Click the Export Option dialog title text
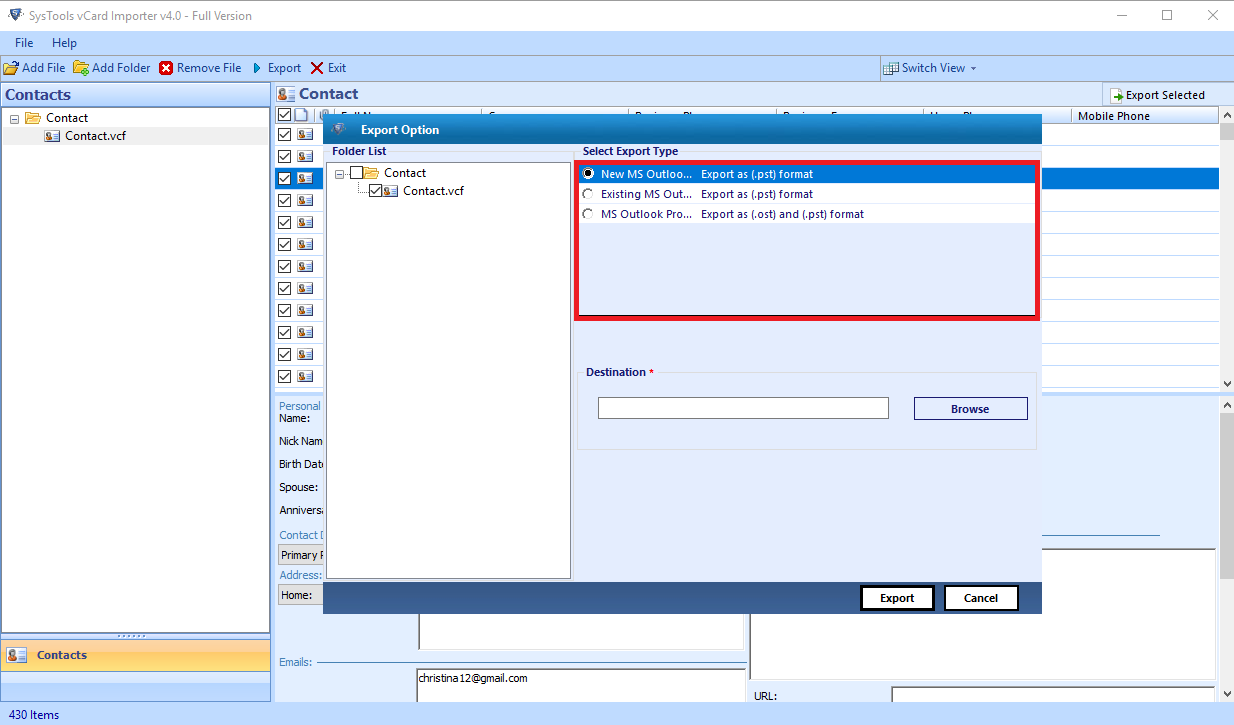1234x725 pixels. click(400, 130)
